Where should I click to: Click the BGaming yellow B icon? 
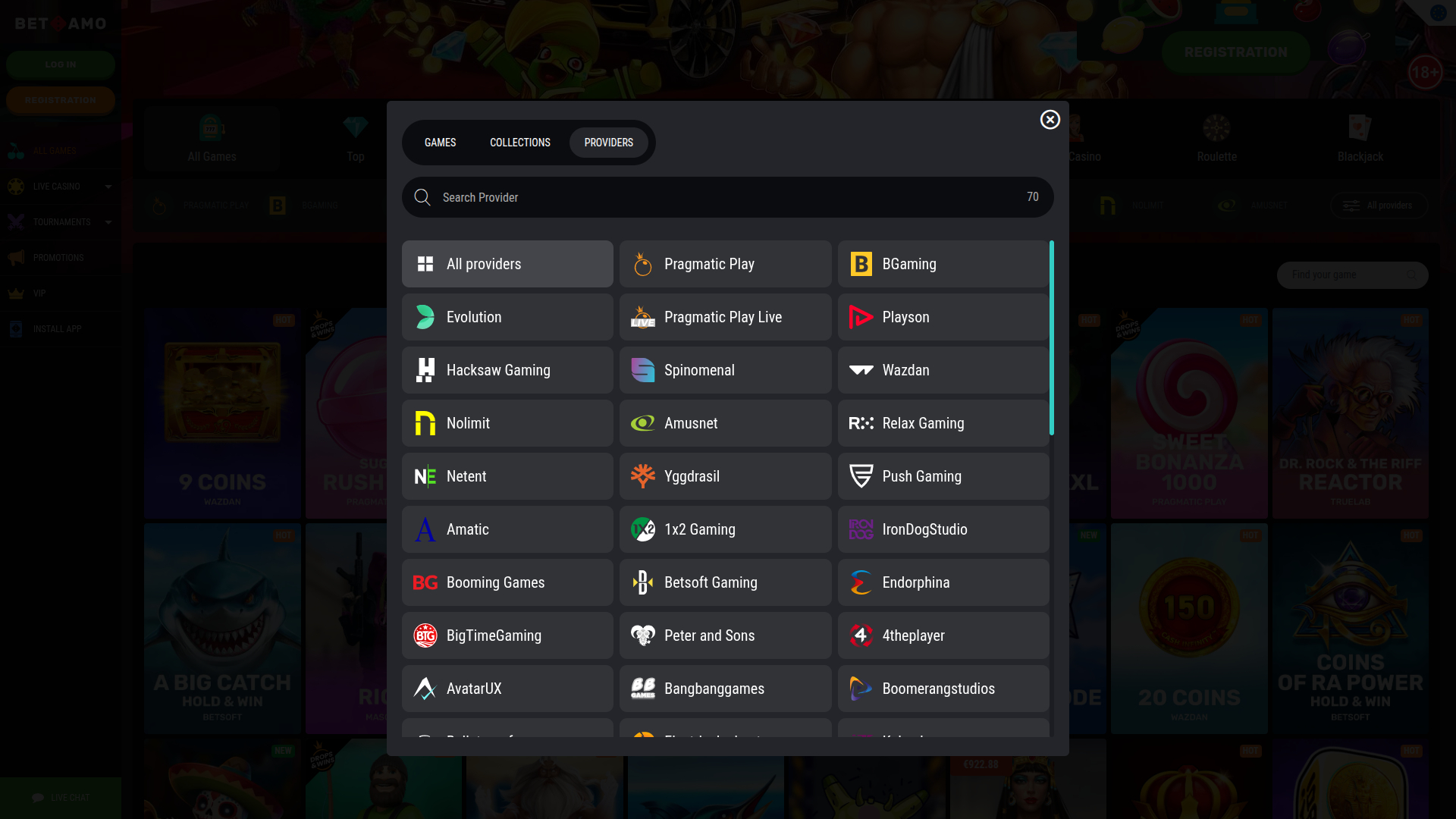[x=861, y=264]
